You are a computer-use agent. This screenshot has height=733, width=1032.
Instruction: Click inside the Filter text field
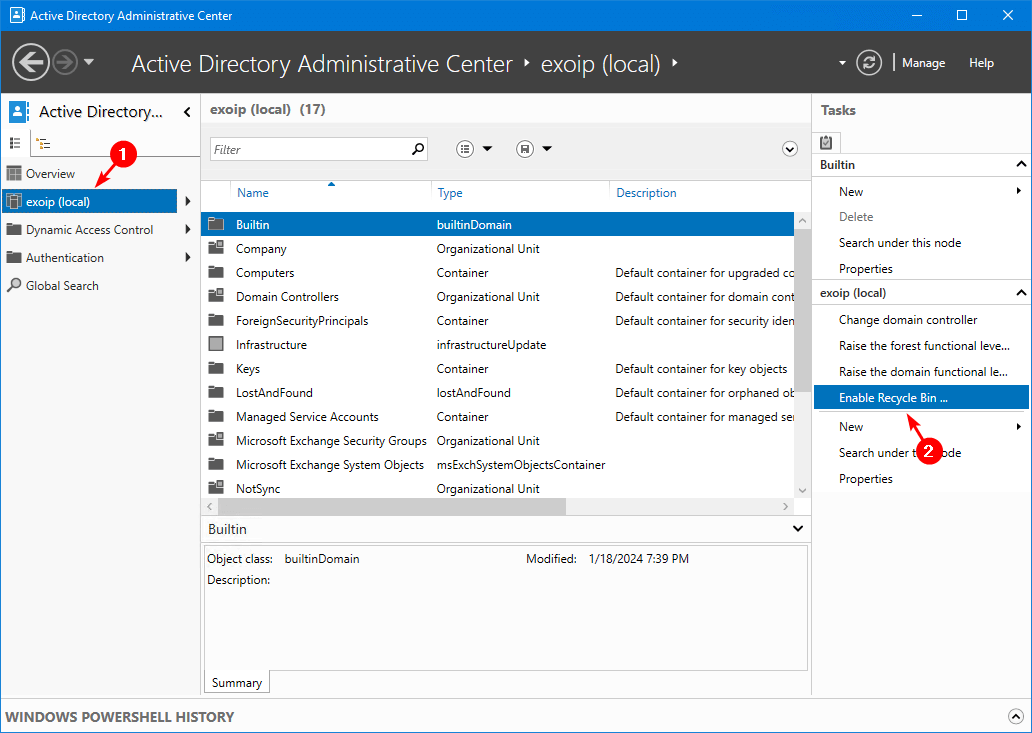pos(310,149)
